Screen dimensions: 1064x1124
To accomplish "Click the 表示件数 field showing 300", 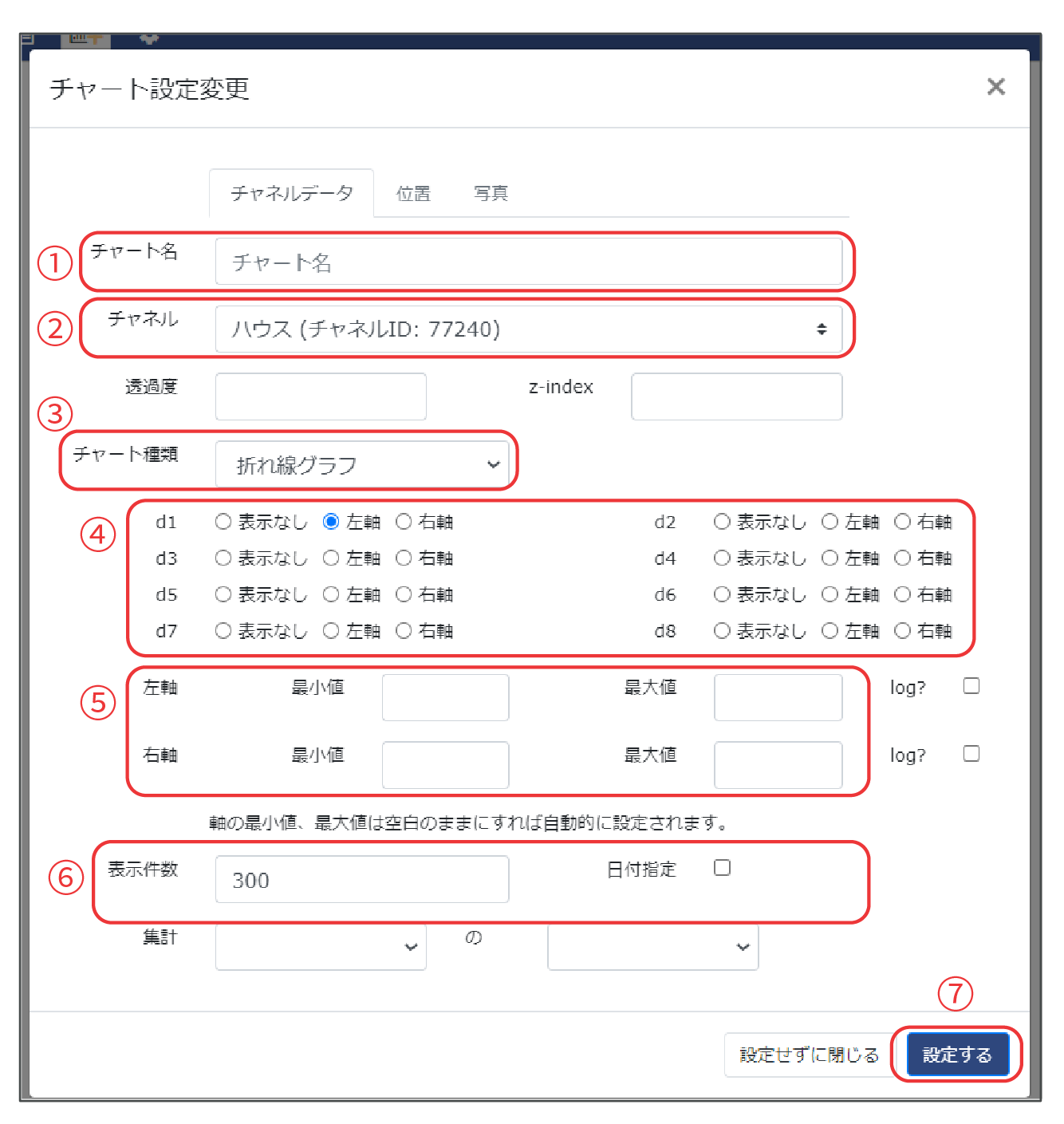I will tap(362, 879).
